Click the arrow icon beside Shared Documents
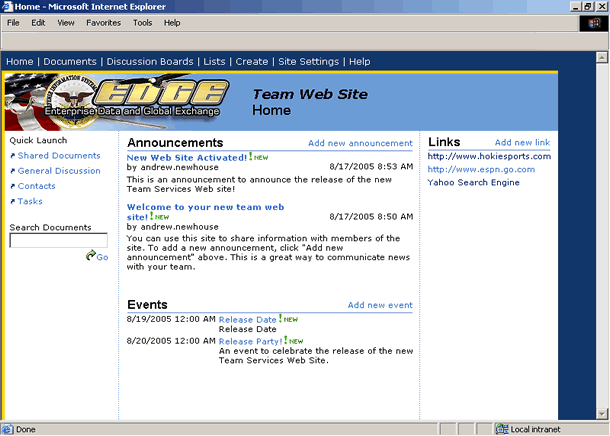The image size is (610, 436). tap(12, 156)
